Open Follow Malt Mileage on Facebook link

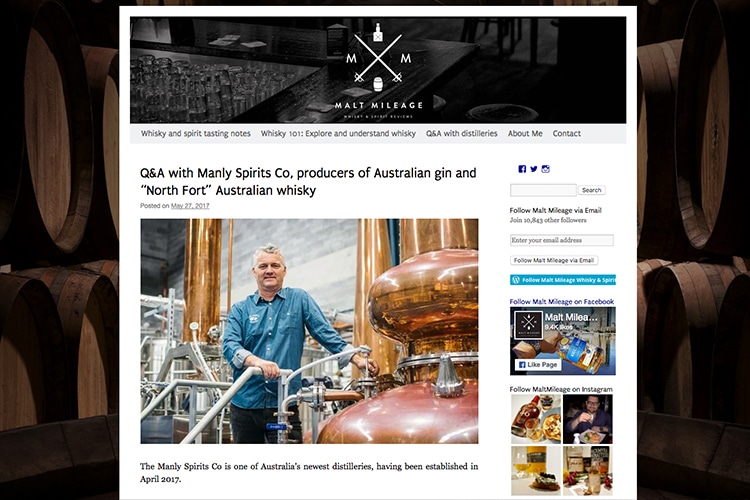click(562, 302)
